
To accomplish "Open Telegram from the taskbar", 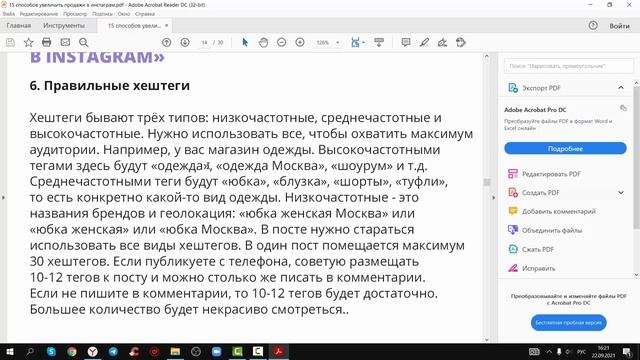I will tap(113, 351).
